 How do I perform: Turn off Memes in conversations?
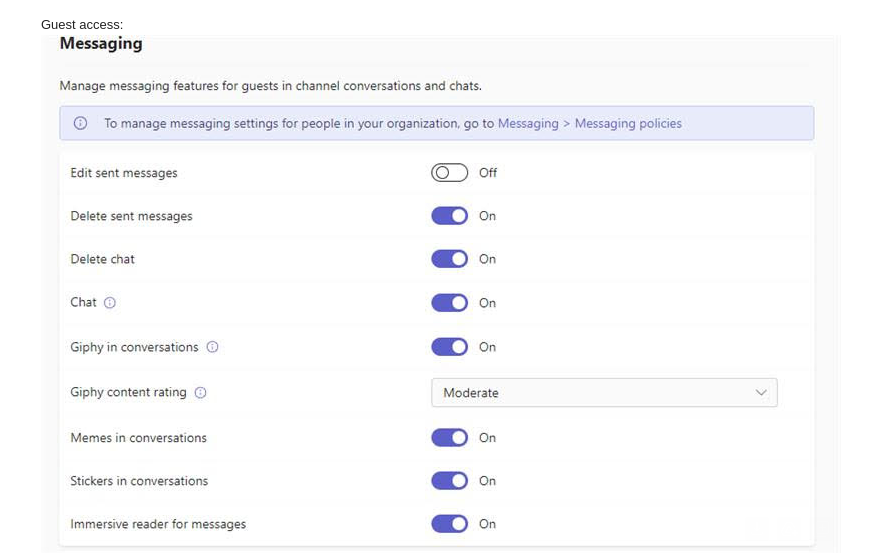449,438
